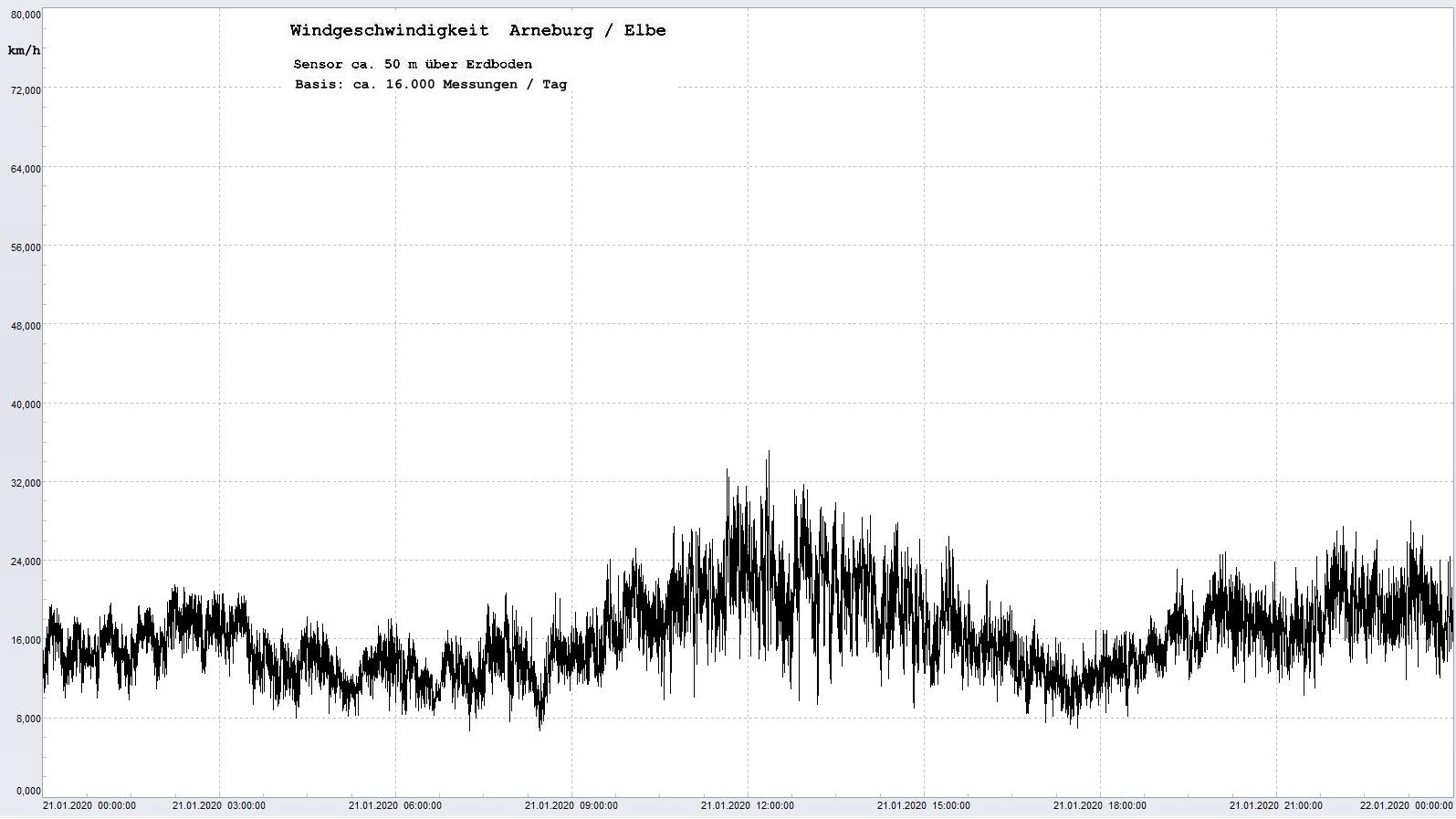Click the 32,000 y-axis label

point(26,482)
